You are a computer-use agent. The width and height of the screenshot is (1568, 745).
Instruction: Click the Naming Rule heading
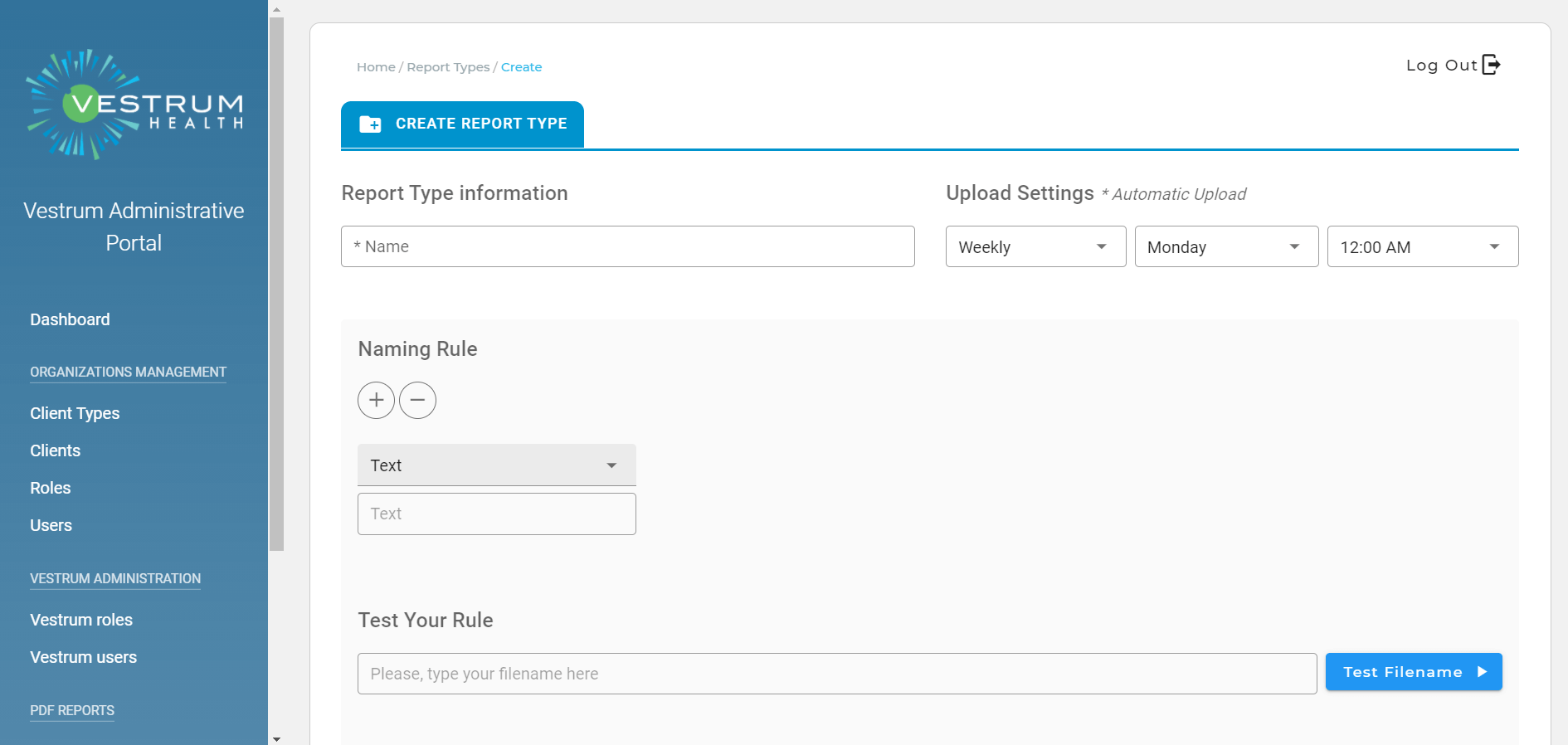(x=417, y=349)
